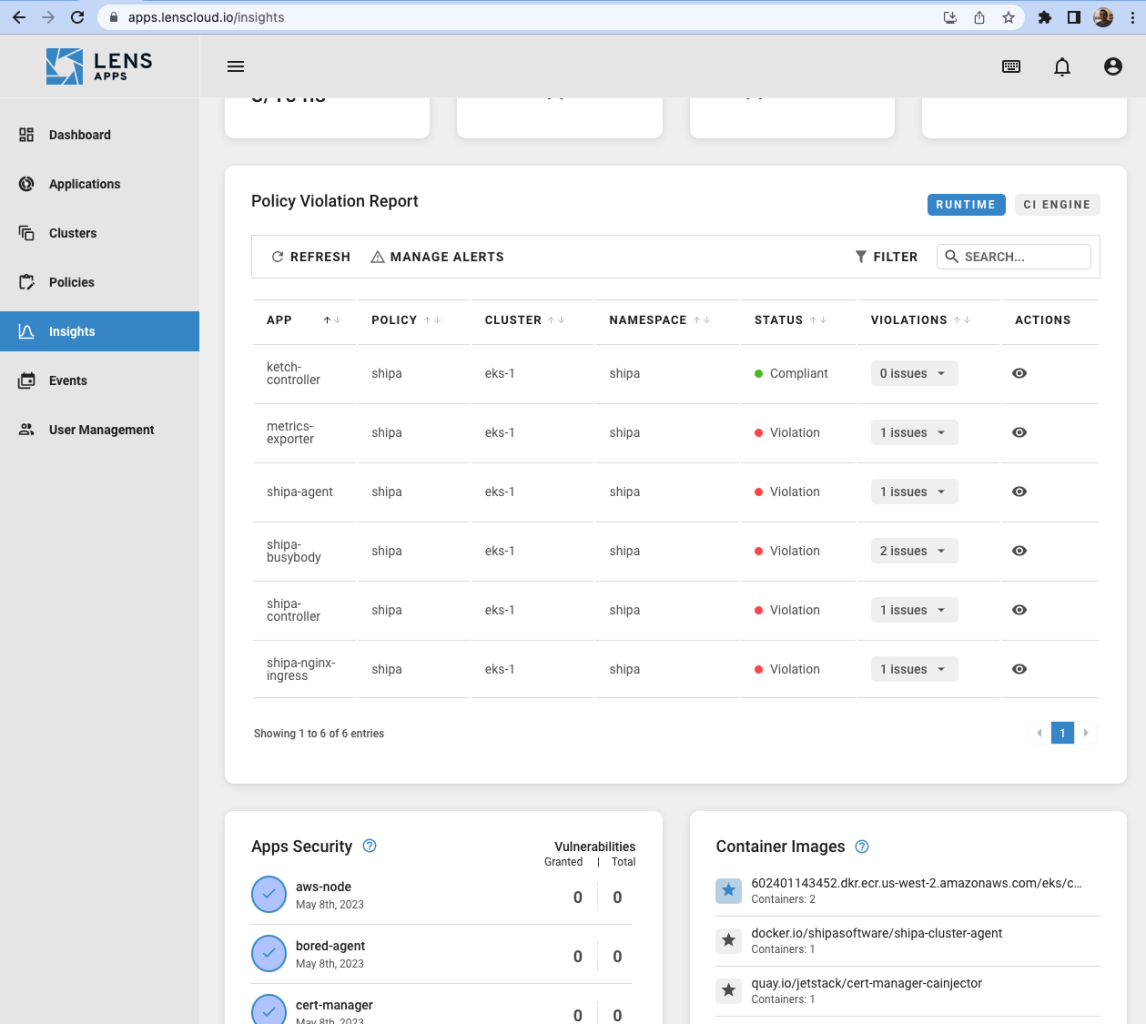1146x1024 pixels.
Task: Click Container Images help question icon
Action: click(862, 846)
